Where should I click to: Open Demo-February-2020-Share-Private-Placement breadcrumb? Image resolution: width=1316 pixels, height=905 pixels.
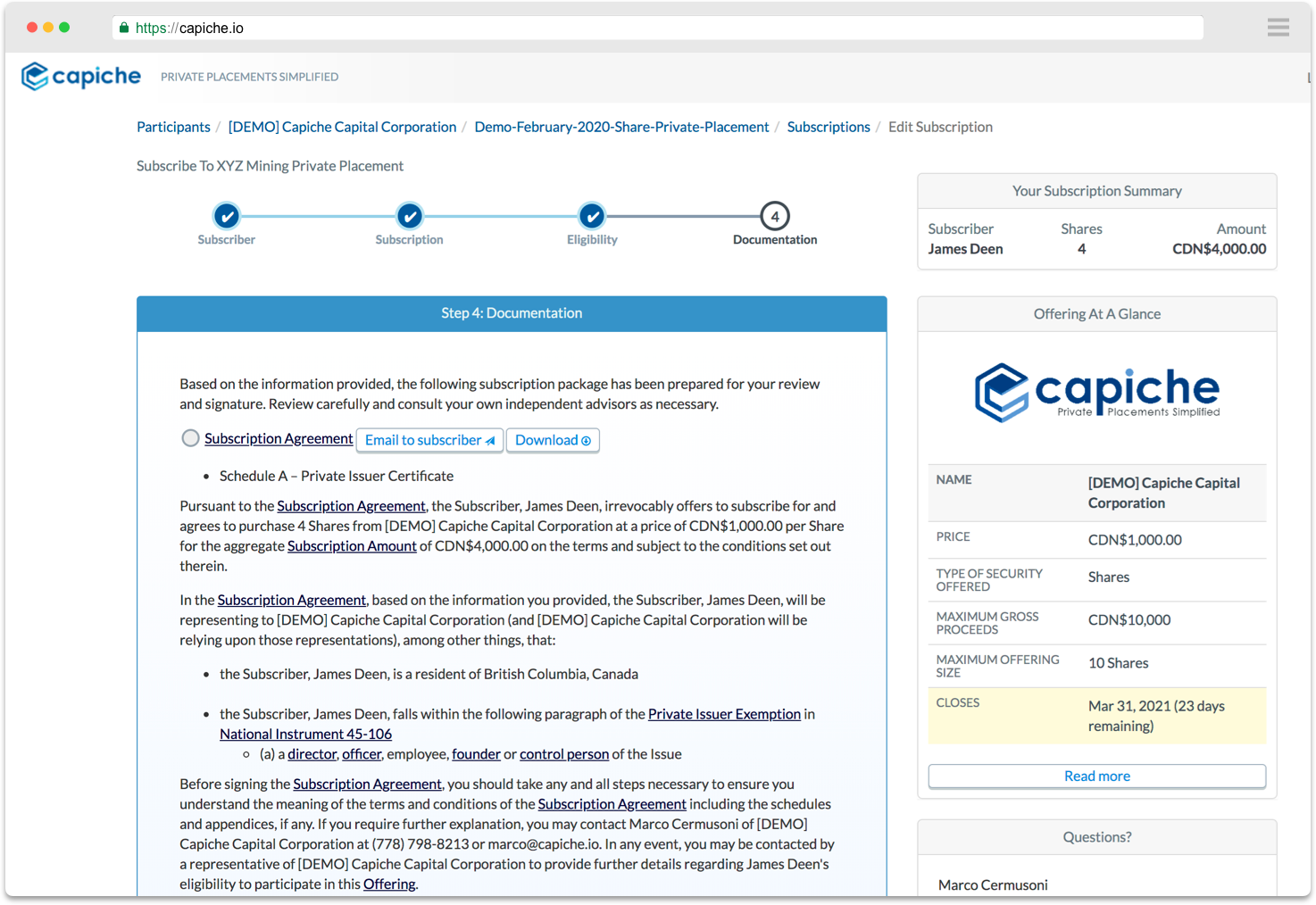click(621, 127)
